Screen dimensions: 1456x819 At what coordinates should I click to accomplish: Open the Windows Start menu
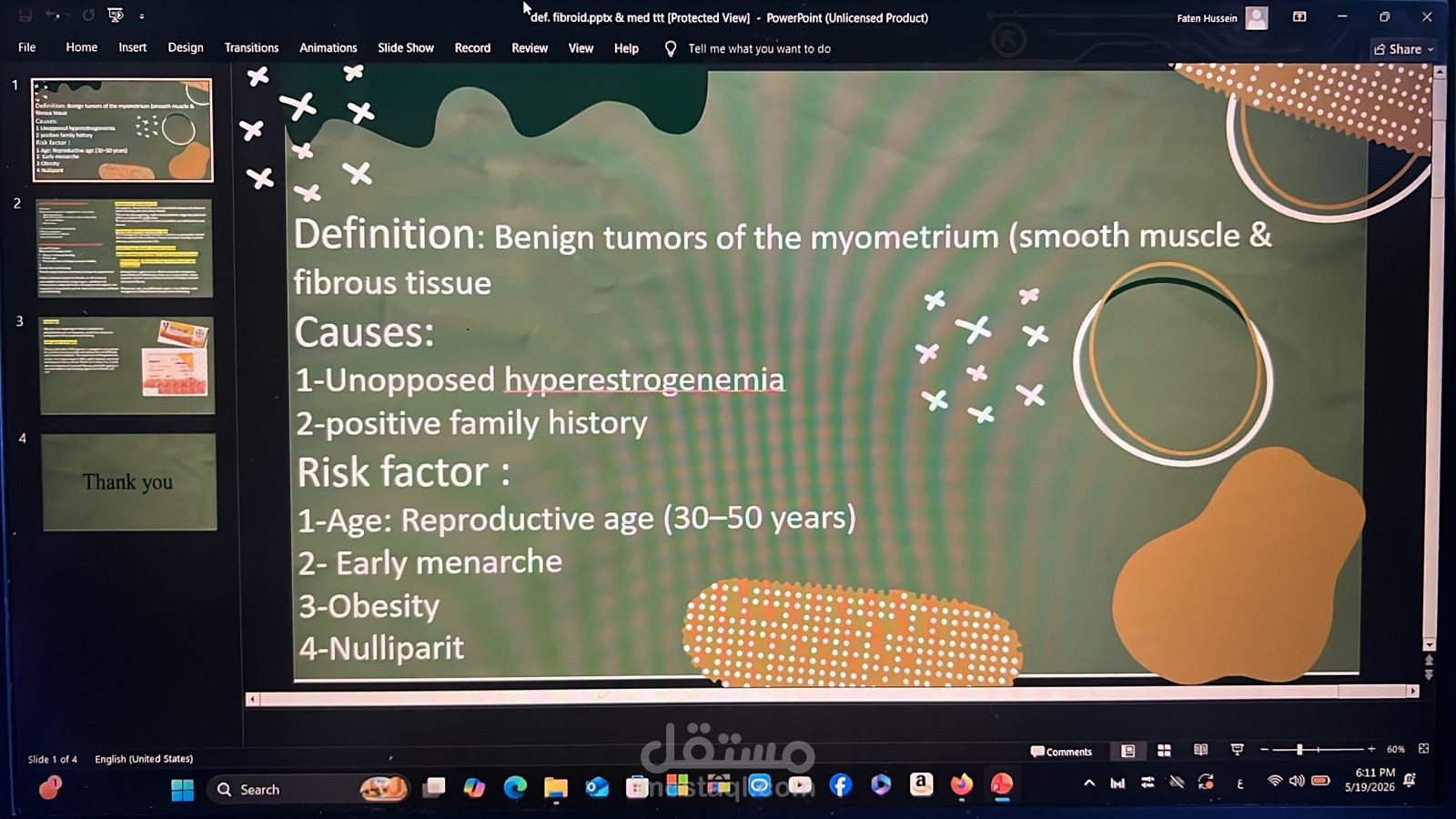pyautogui.click(x=183, y=790)
